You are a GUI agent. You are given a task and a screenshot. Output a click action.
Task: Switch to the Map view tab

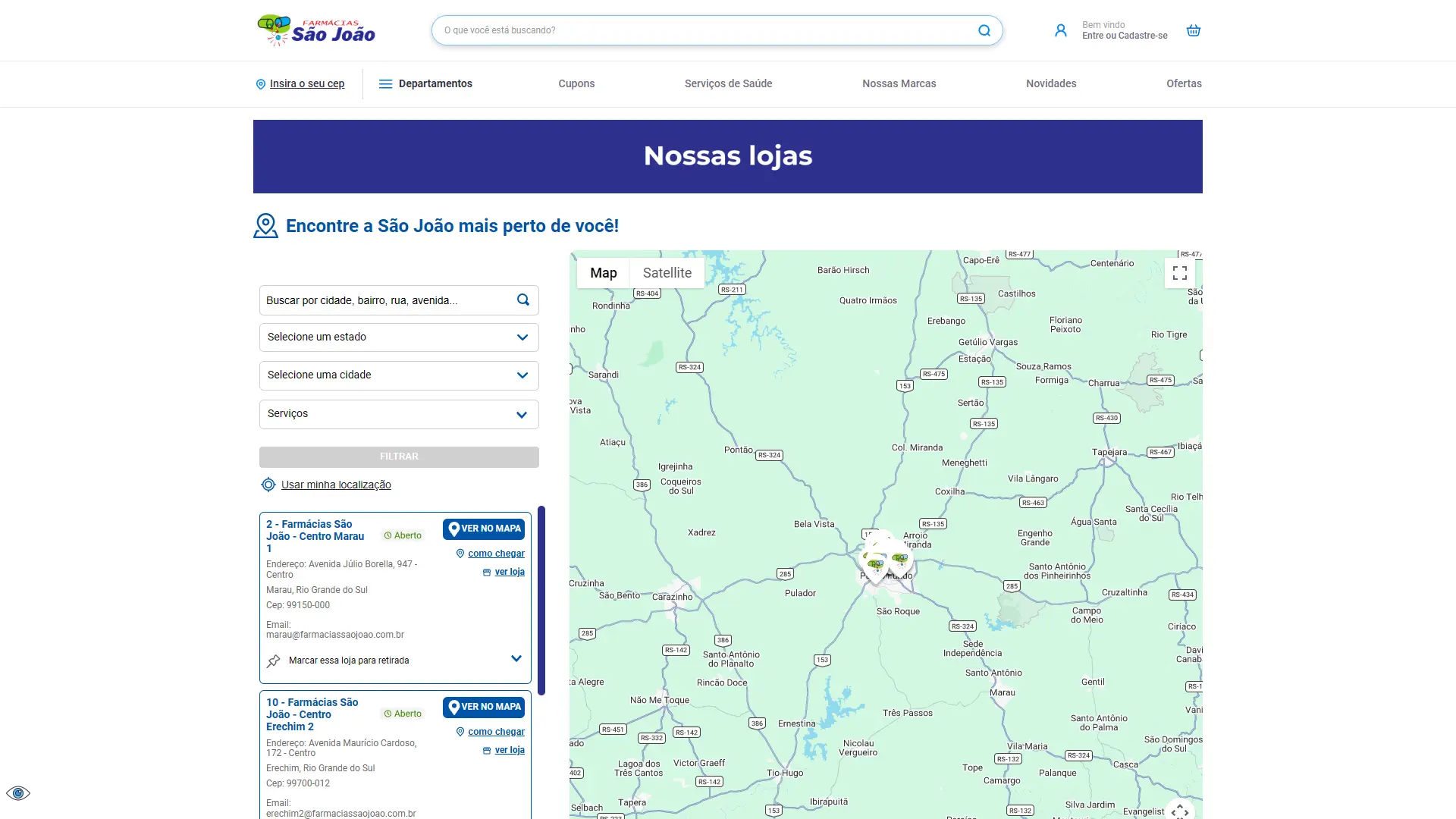[604, 273]
